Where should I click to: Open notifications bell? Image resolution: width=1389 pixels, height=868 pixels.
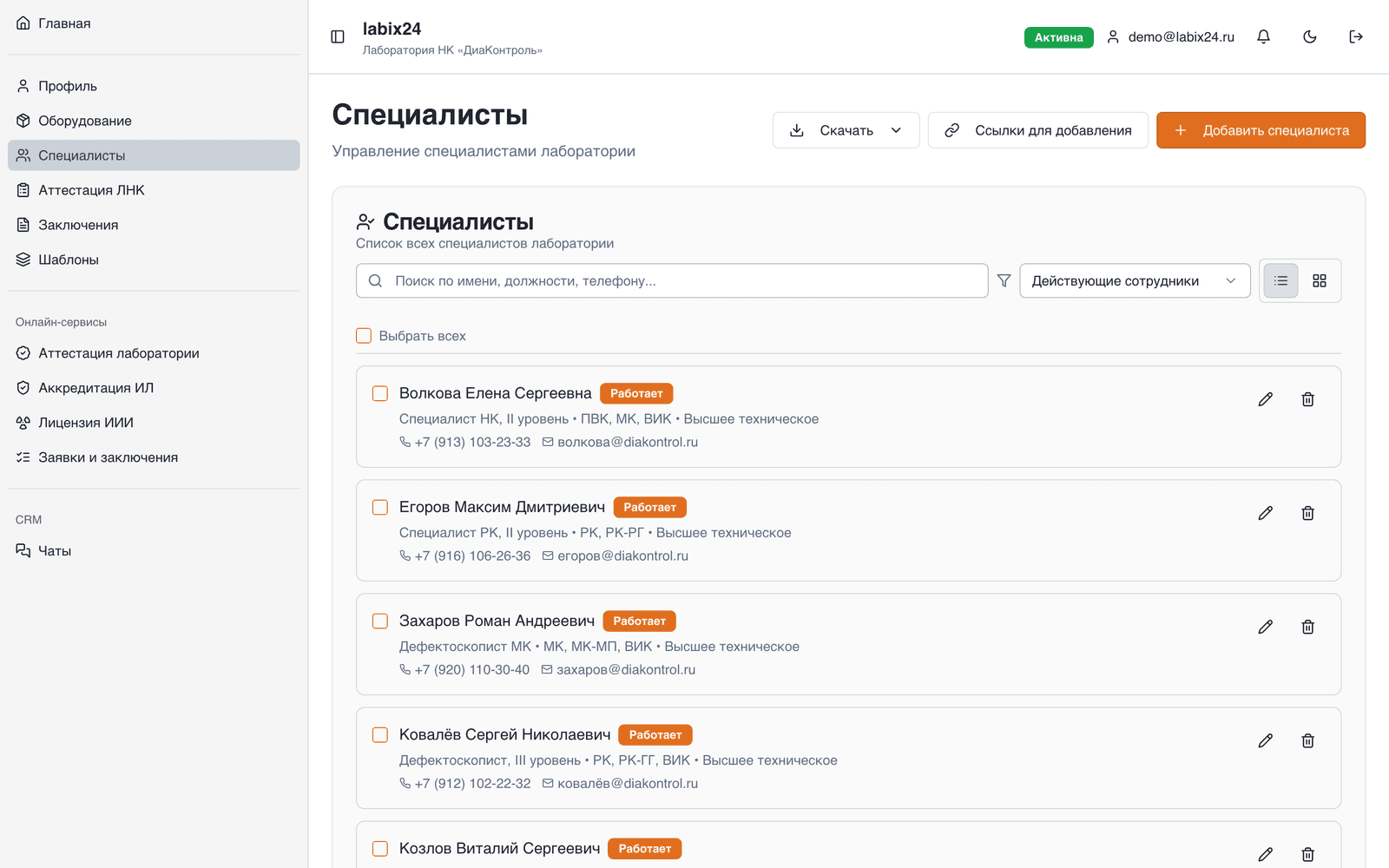1264,36
